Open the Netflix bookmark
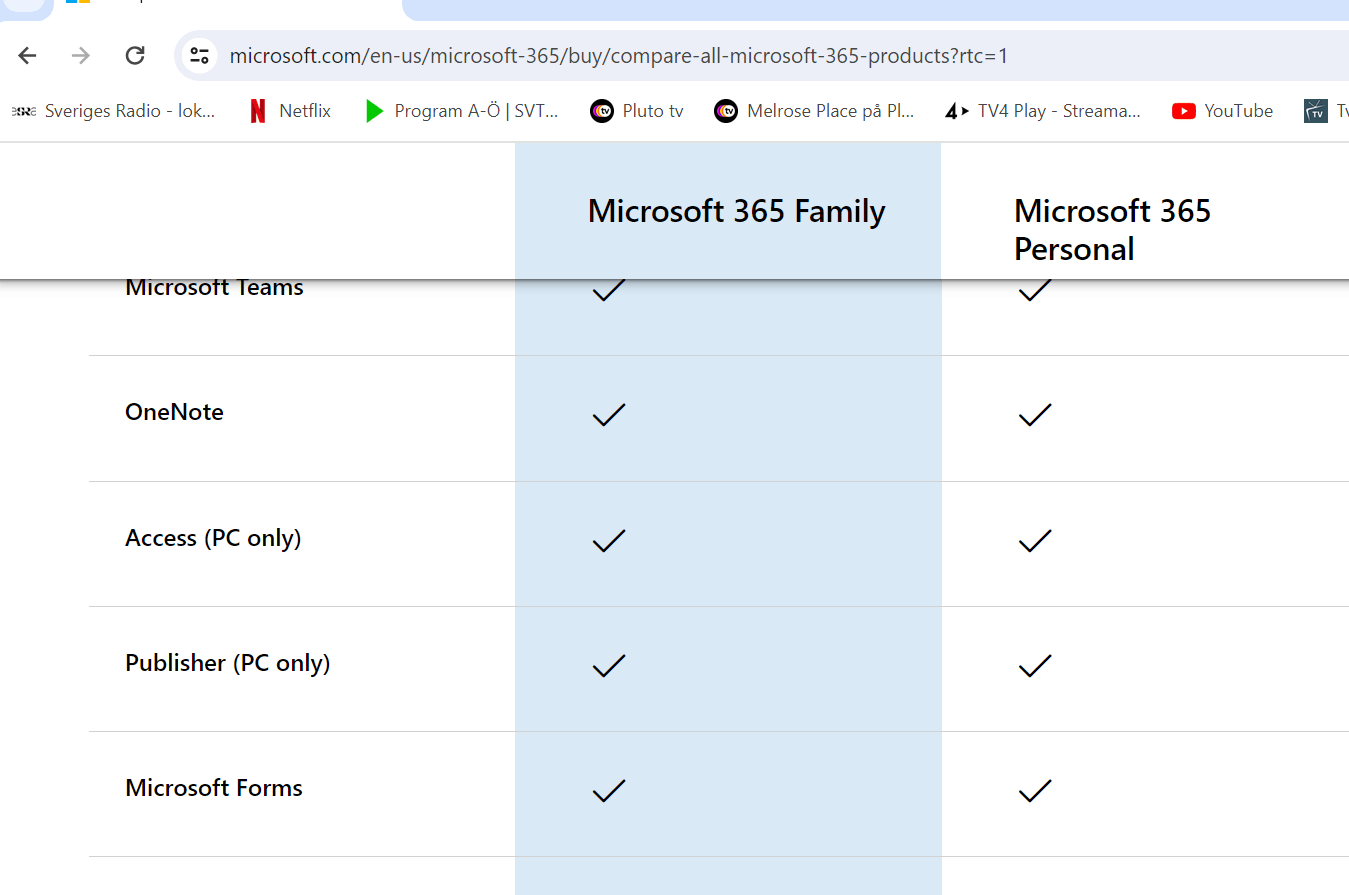The height and width of the screenshot is (895, 1349). point(290,111)
